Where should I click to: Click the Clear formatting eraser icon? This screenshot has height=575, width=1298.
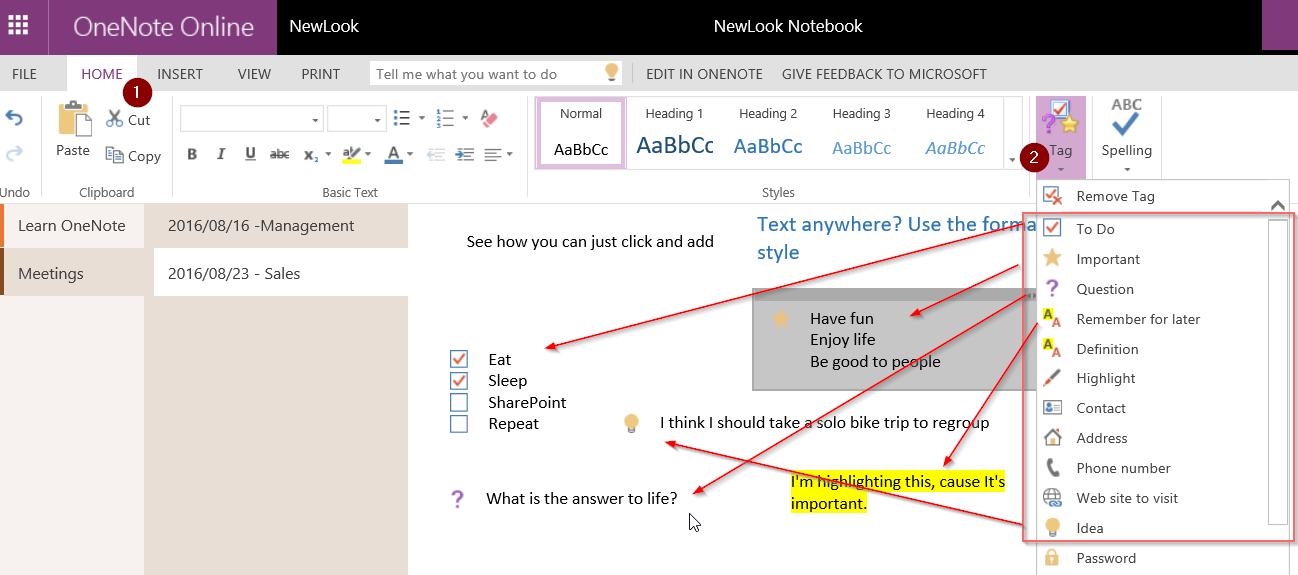coord(489,118)
